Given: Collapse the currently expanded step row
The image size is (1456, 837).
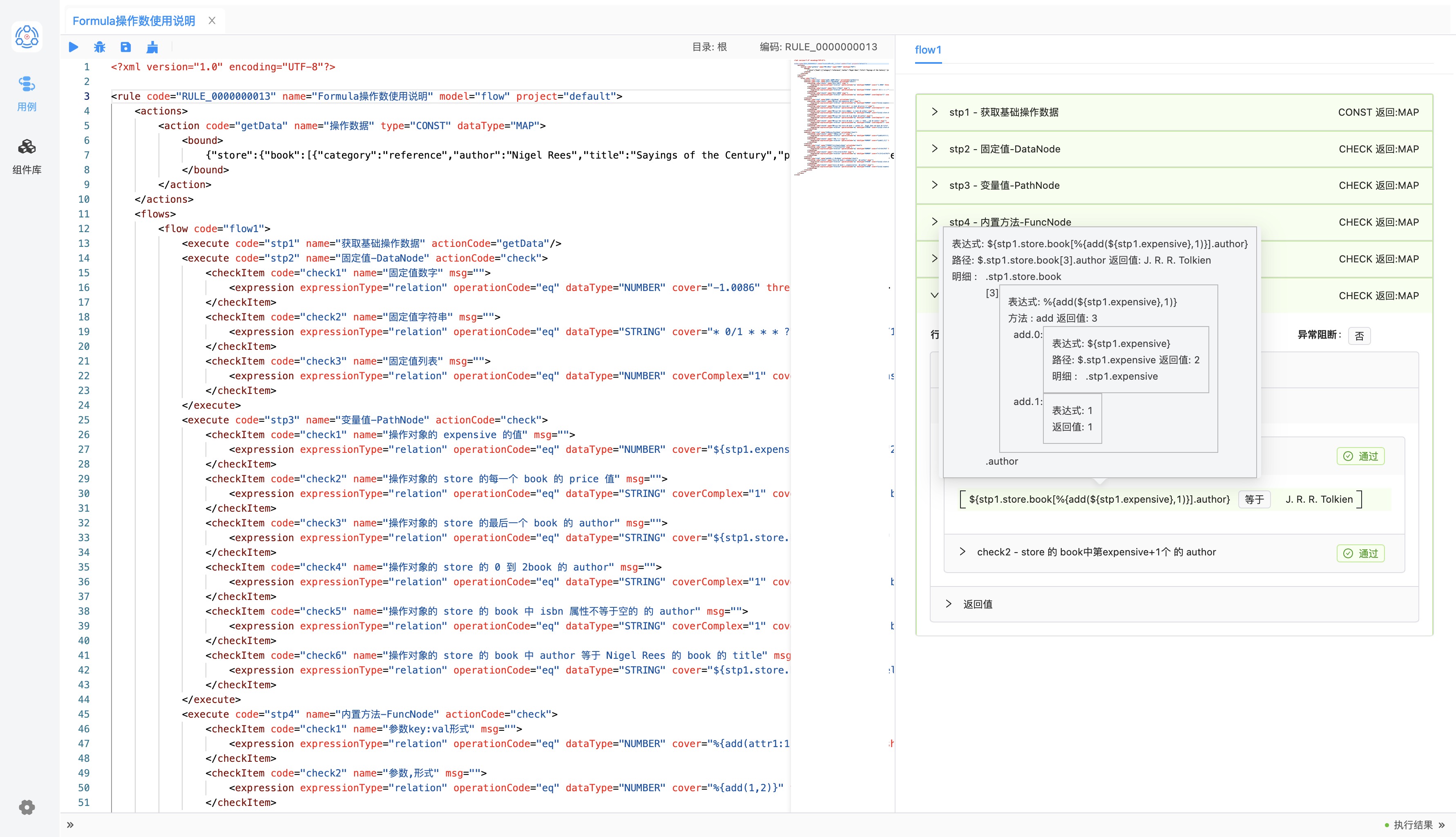Looking at the screenshot, I should point(934,295).
